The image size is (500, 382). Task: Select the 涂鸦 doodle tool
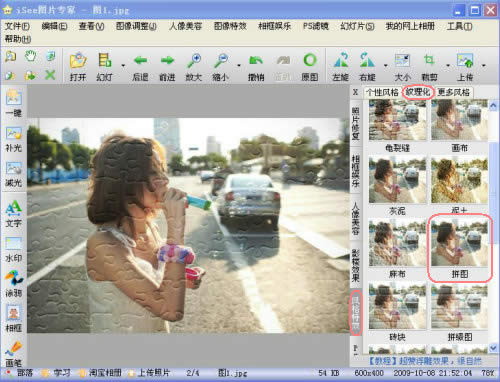14,284
